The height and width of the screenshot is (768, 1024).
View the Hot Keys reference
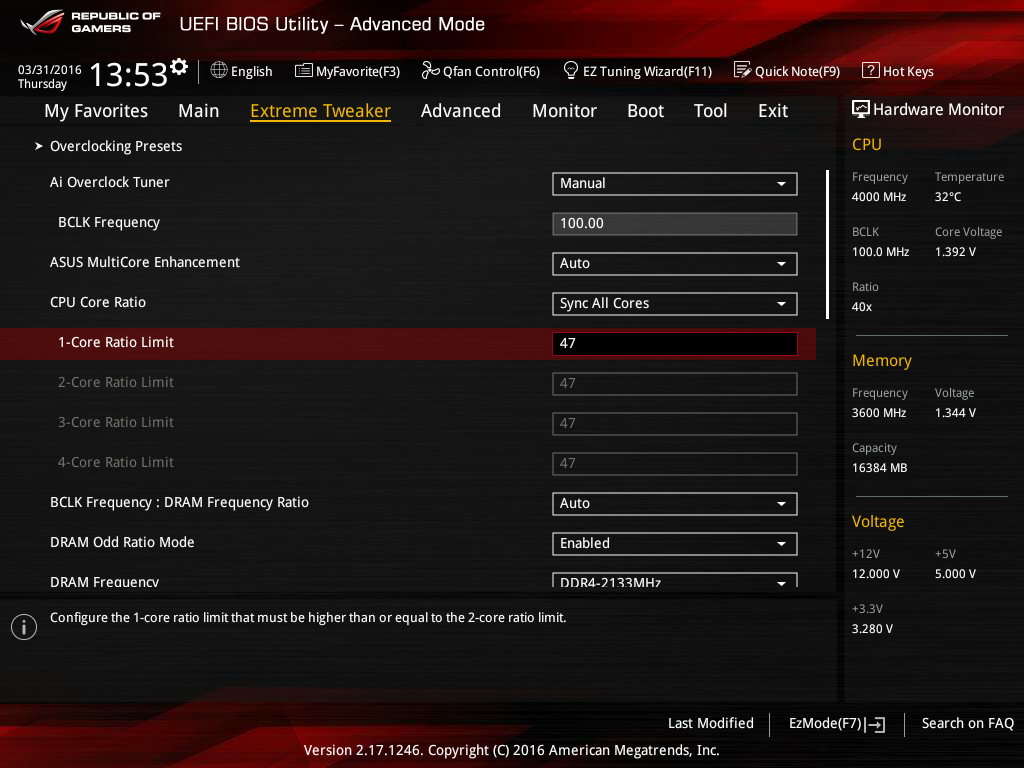coord(897,71)
